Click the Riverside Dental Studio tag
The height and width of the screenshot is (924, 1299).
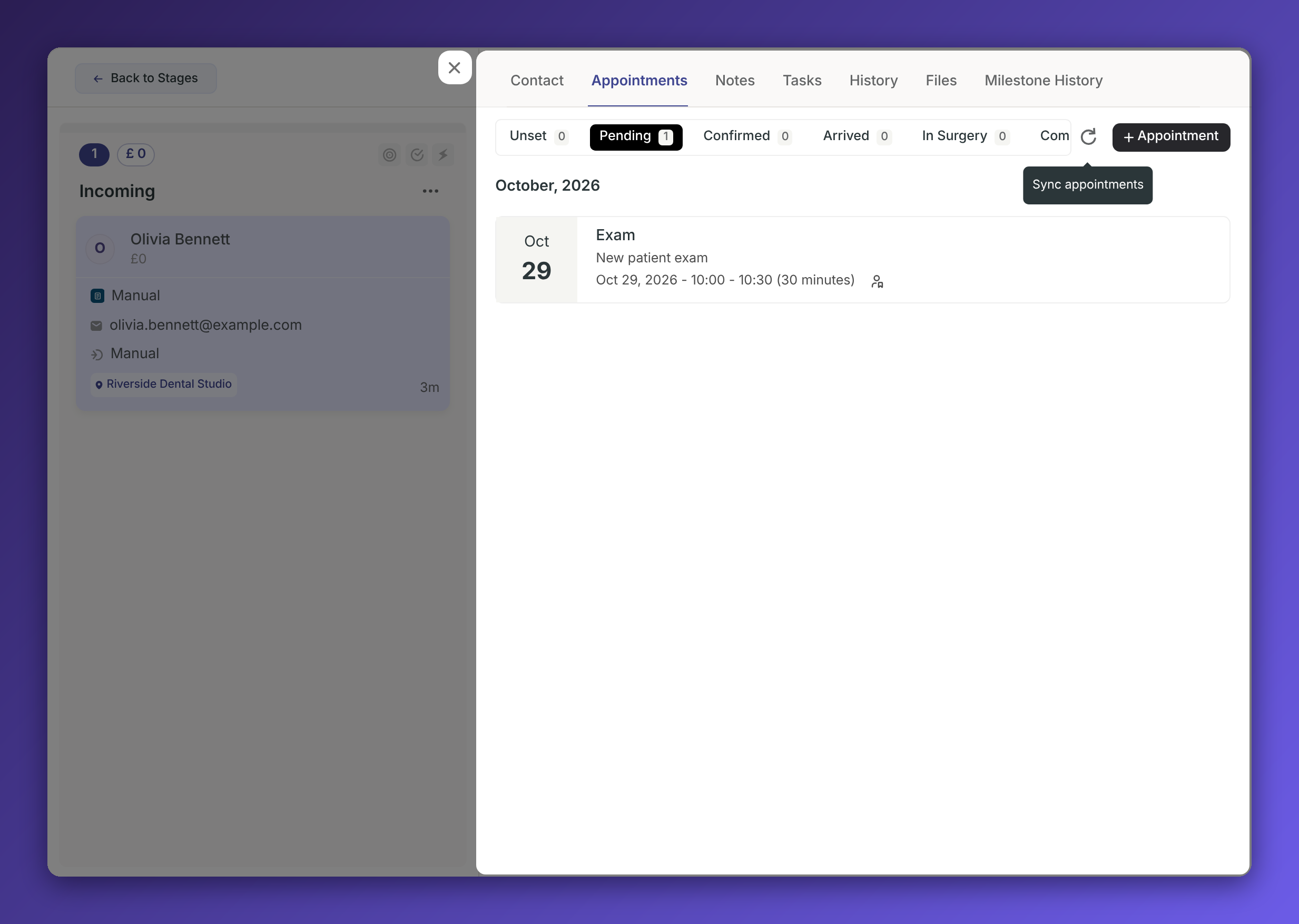(x=163, y=384)
